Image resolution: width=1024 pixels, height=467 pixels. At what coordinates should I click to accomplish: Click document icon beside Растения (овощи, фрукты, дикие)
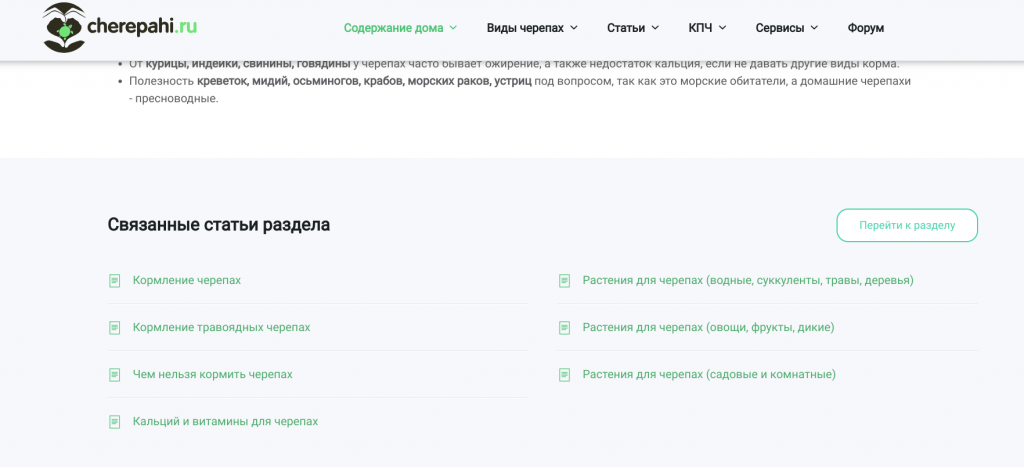pos(564,328)
